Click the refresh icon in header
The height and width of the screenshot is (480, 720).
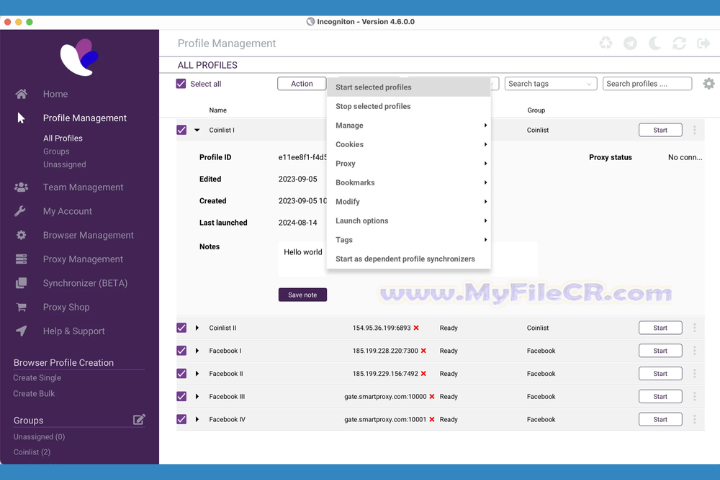click(679, 43)
